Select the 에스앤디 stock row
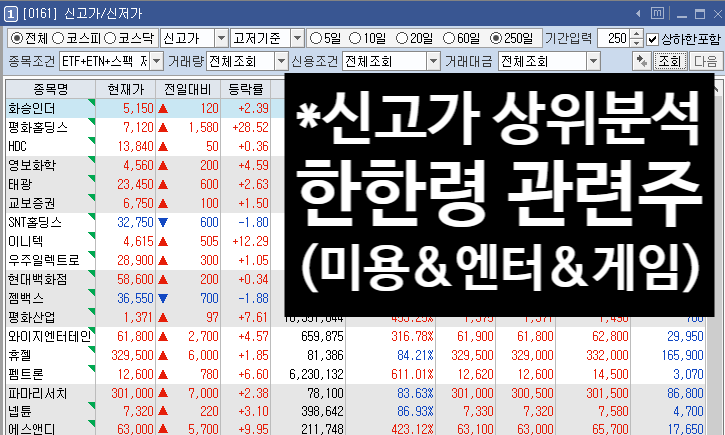The width and height of the screenshot is (725, 435). pyautogui.click(x=355, y=428)
